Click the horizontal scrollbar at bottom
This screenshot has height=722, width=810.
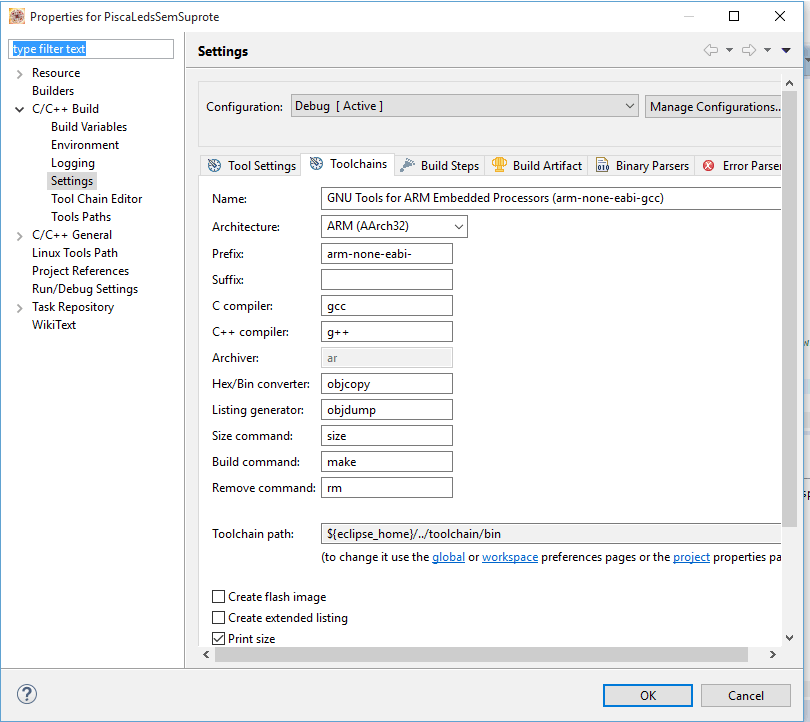coord(480,654)
